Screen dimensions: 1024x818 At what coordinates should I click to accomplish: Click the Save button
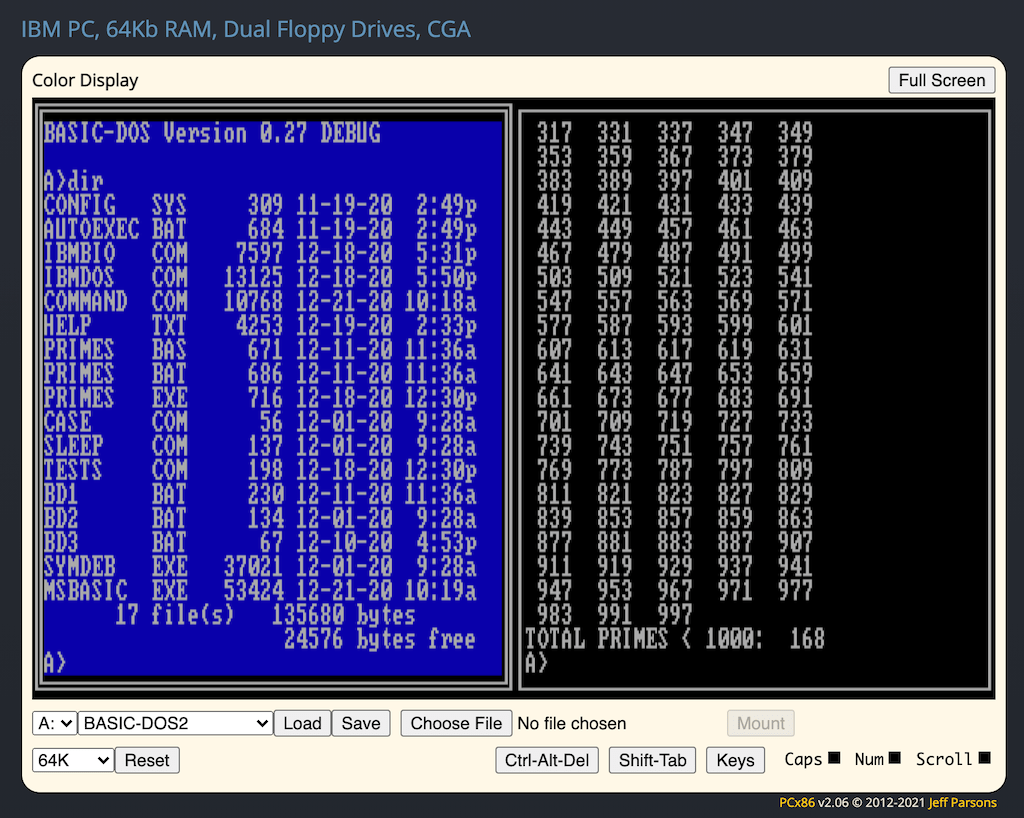click(360, 723)
